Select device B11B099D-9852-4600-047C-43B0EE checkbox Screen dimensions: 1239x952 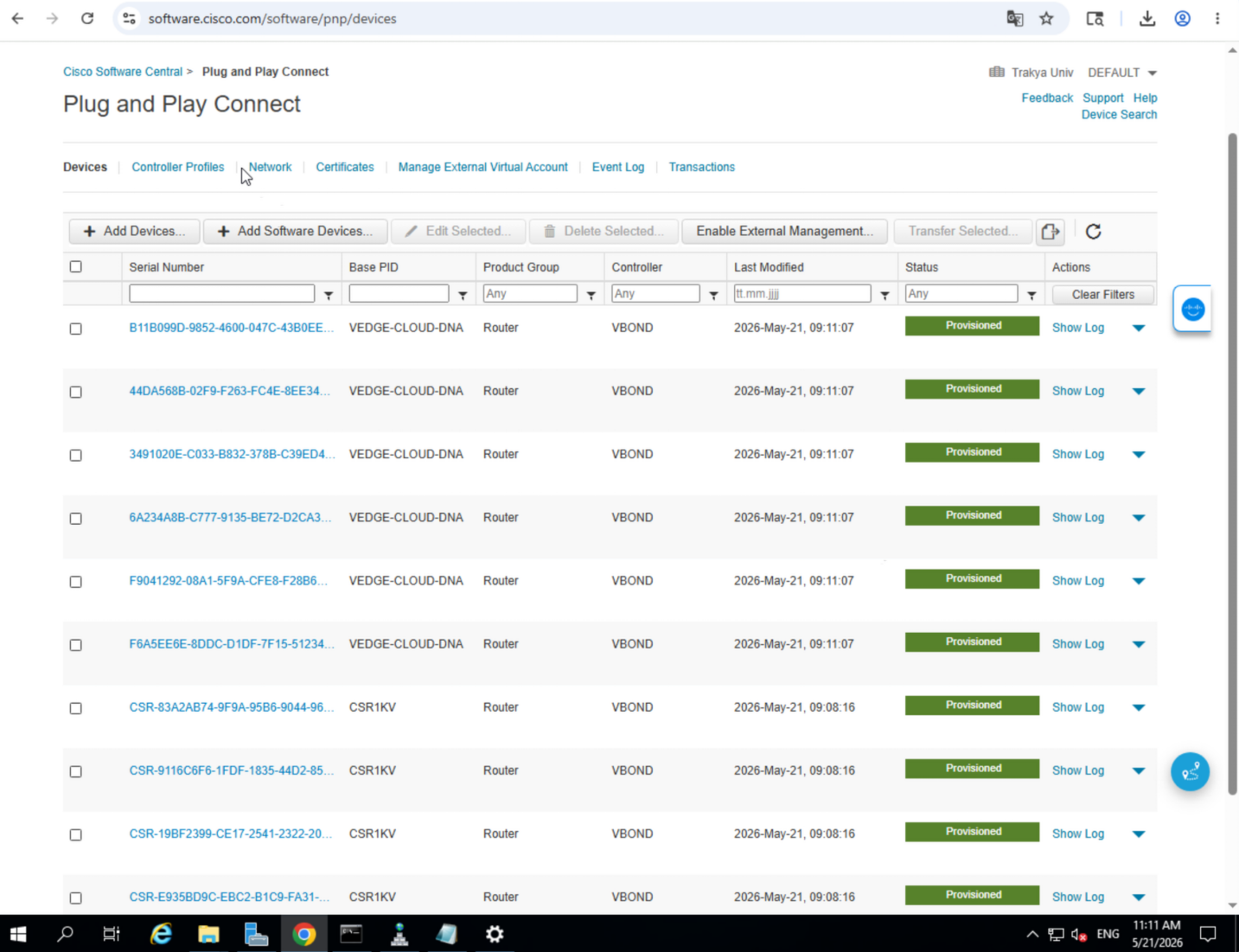click(x=76, y=329)
